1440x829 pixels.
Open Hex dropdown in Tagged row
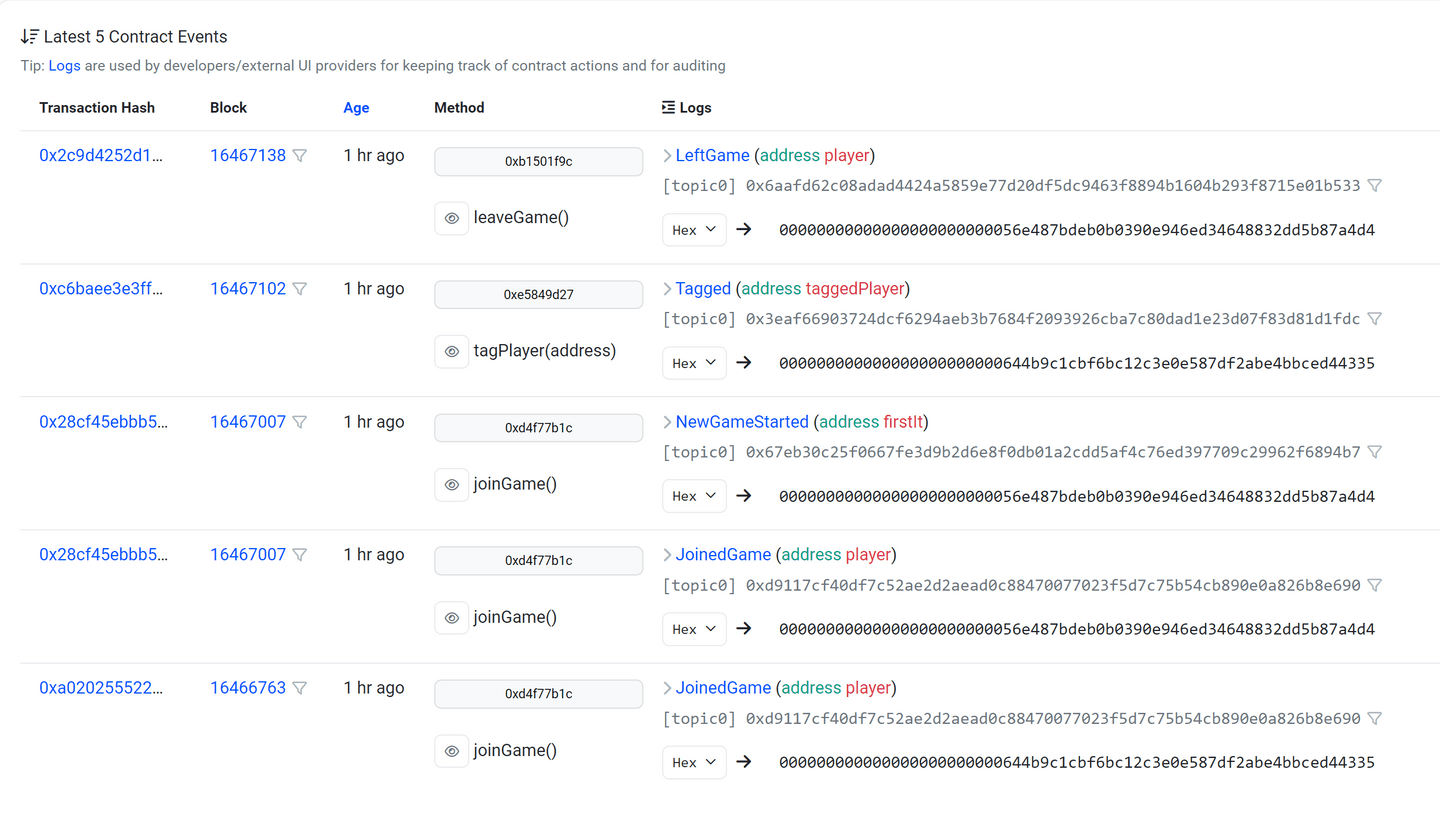[694, 363]
